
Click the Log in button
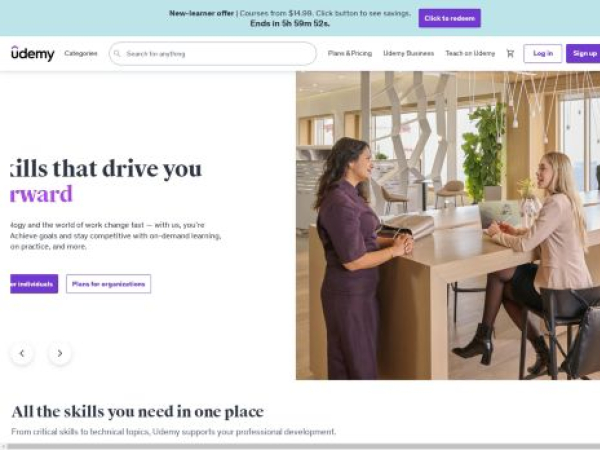click(543, 54)
